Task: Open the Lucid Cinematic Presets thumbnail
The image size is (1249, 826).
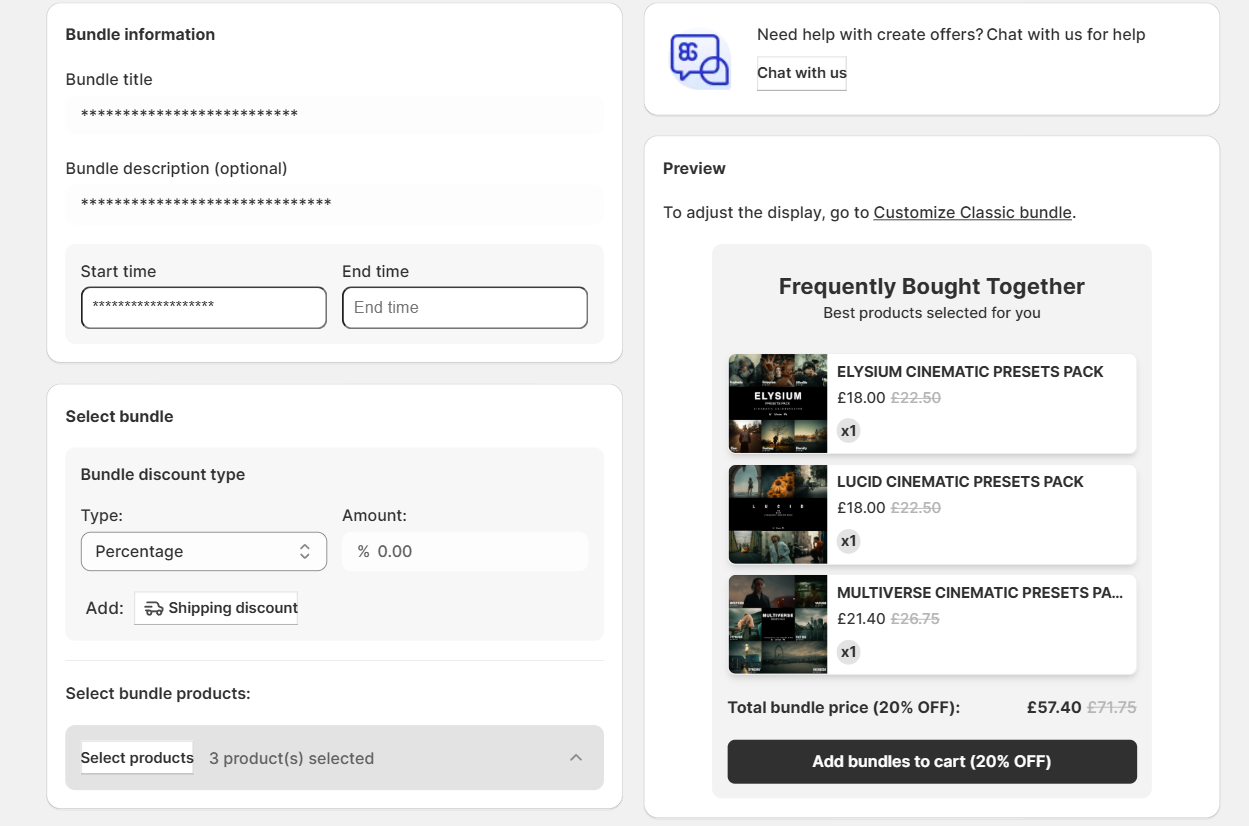Action: (x=778, y=514)
